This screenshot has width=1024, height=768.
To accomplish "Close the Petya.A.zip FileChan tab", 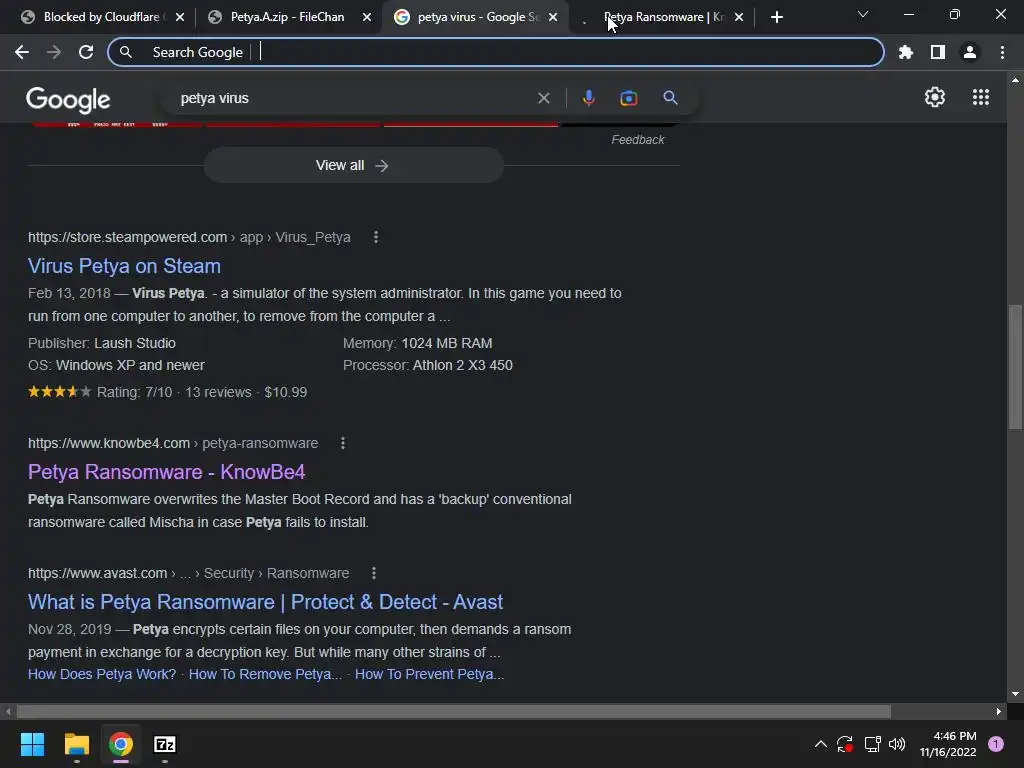I will (x=367, y=17).
